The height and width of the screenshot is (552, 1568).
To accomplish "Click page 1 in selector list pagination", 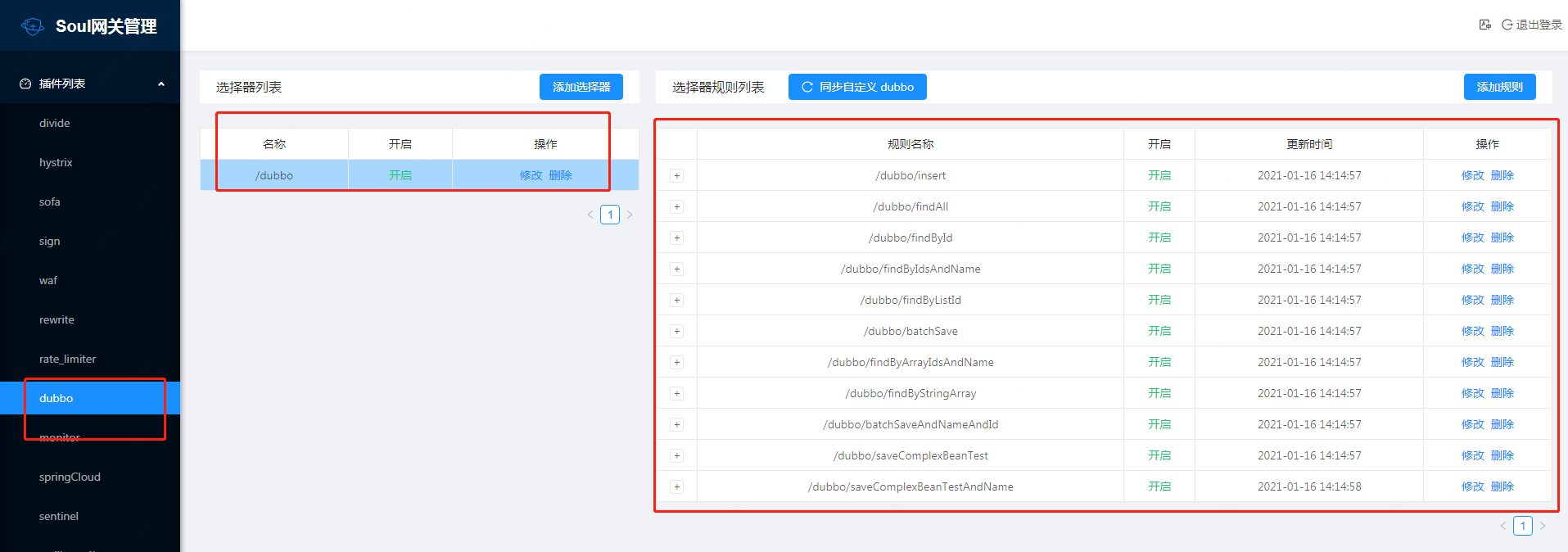I will pos(610,215).
